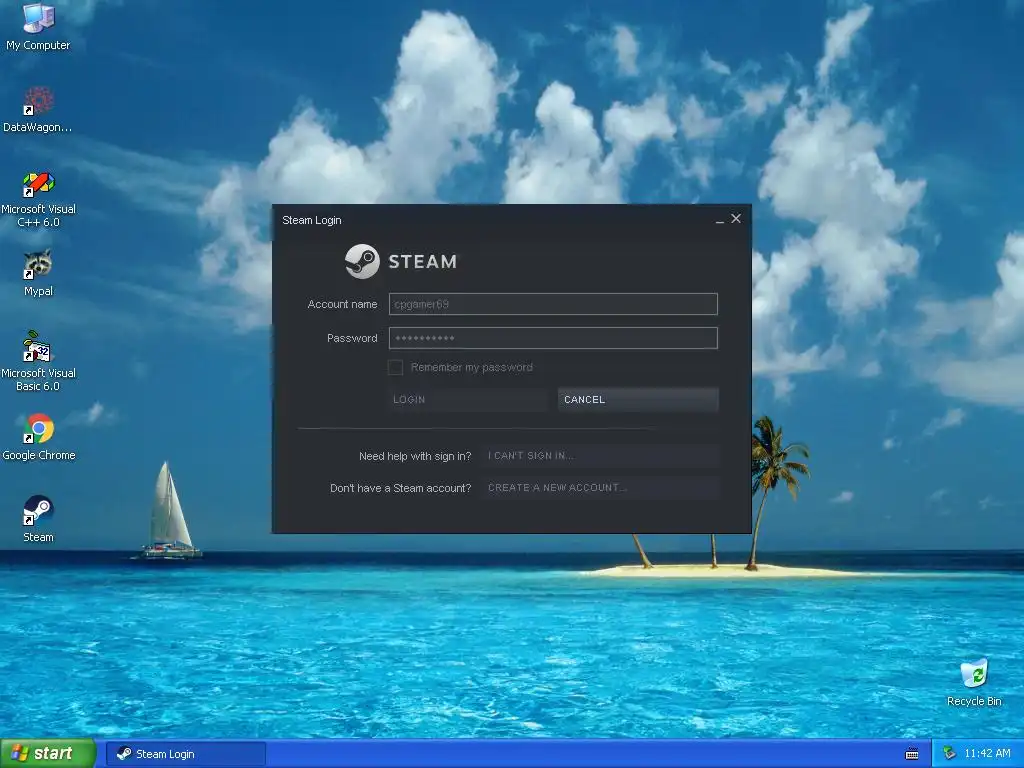Image resolution: width=1024 pixels, height=768 pixels.
Task: Select Microsoft Visual C++ 6.0 shortcut
Action: [39, 199]
